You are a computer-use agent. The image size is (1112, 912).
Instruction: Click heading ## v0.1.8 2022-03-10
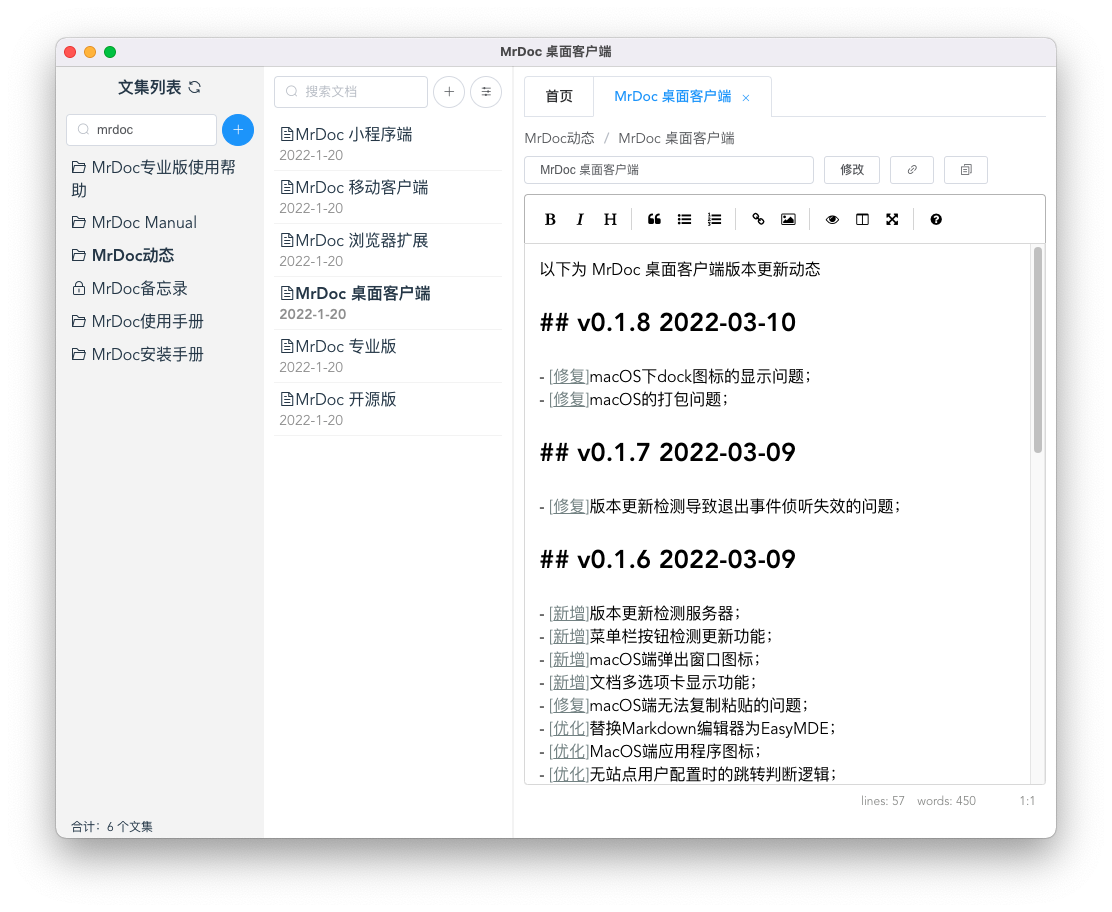pos(668,323)
